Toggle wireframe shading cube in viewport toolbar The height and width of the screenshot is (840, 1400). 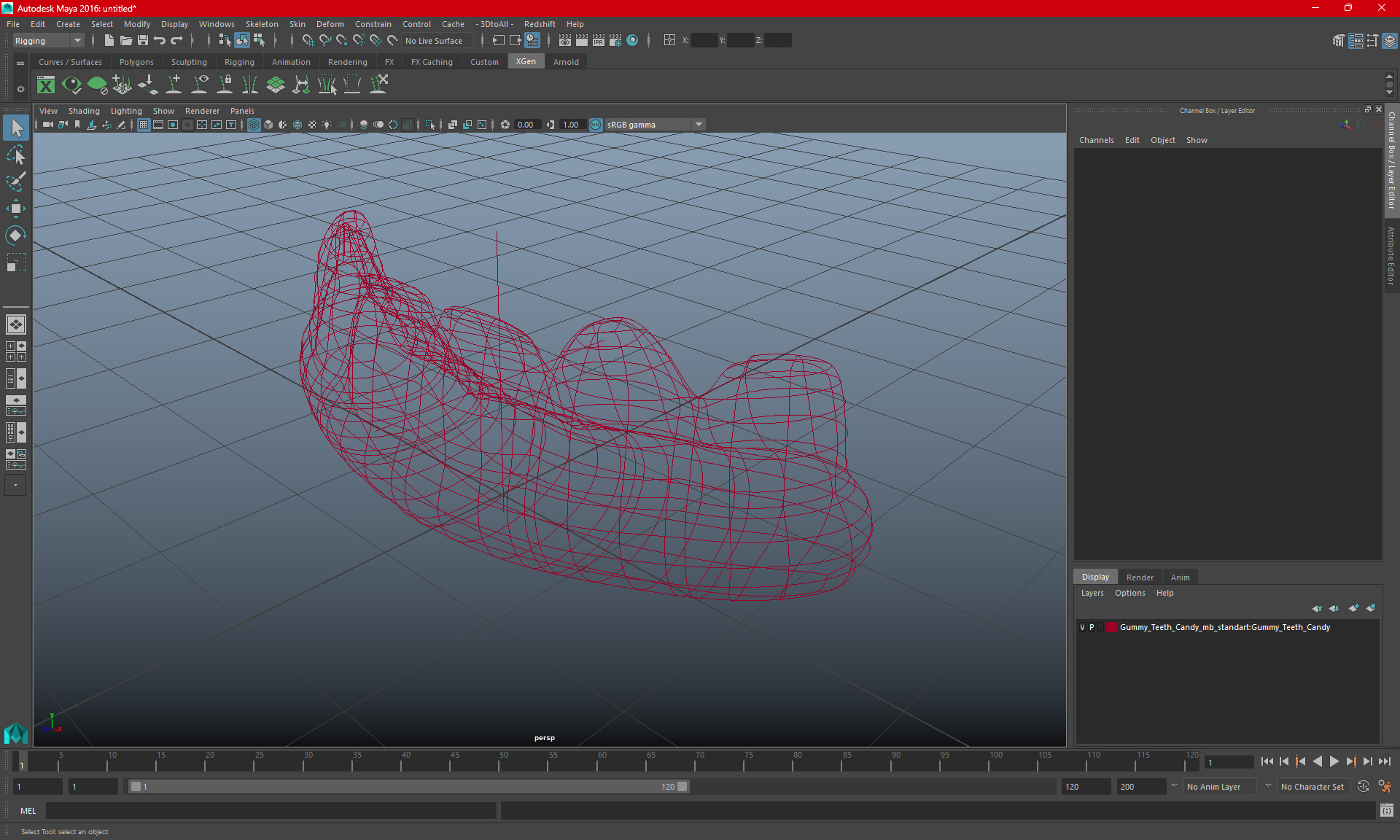pos(254,125)
